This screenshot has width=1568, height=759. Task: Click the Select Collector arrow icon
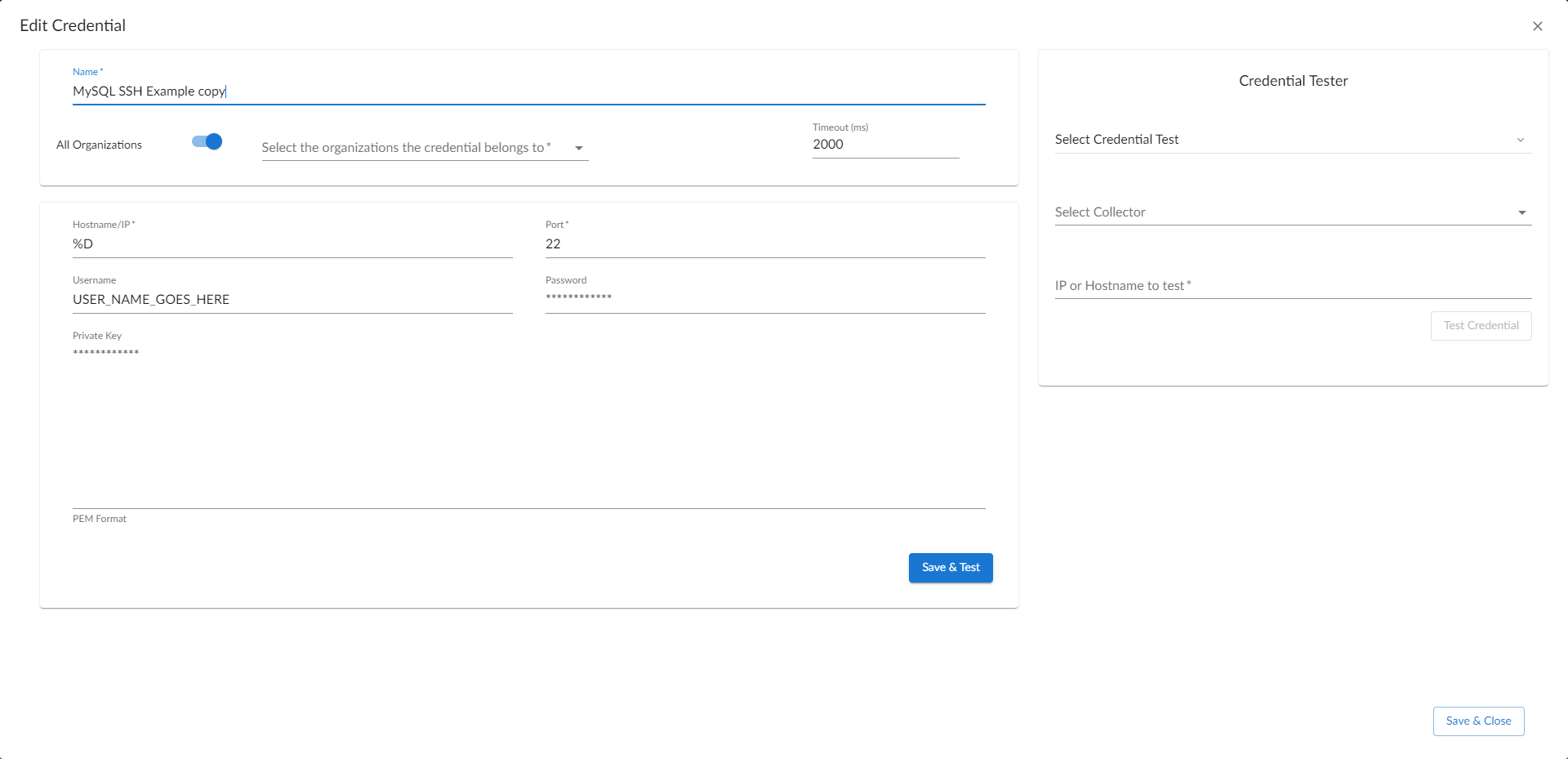[x=1521, y=213]
